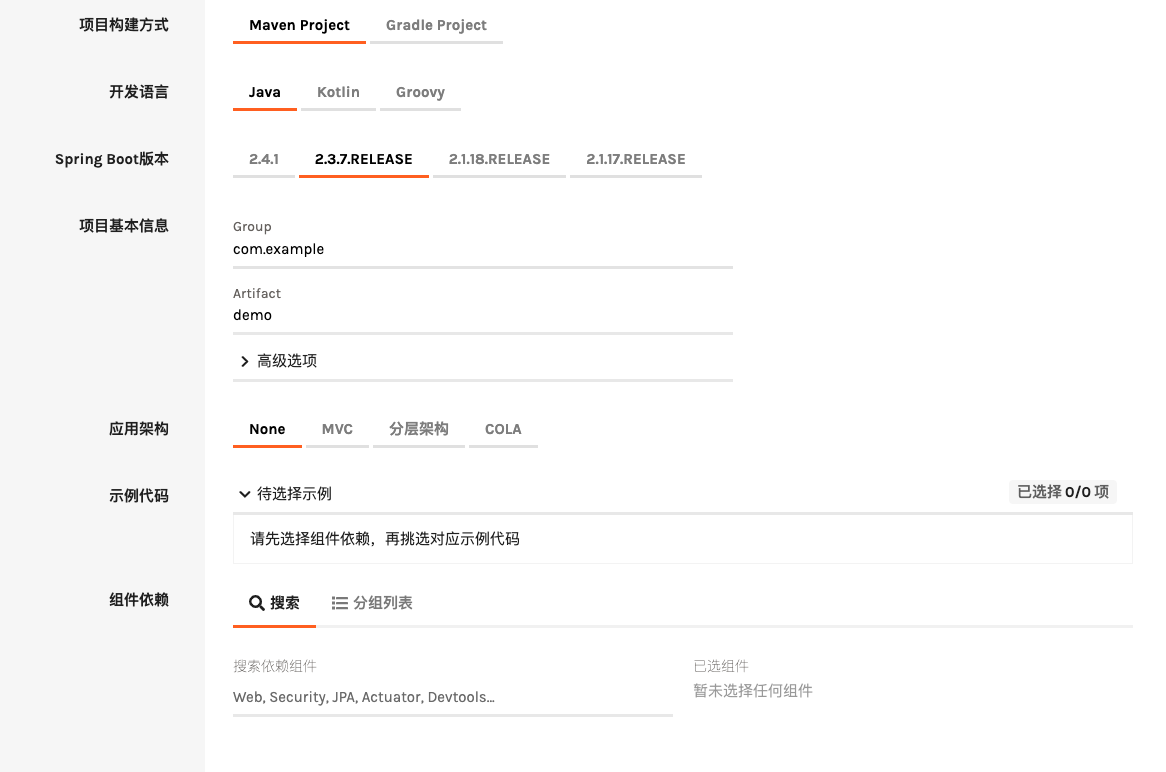
Task: Select Spring Boot version 2.1.17.RELEASE
Action: pos(636,159)
